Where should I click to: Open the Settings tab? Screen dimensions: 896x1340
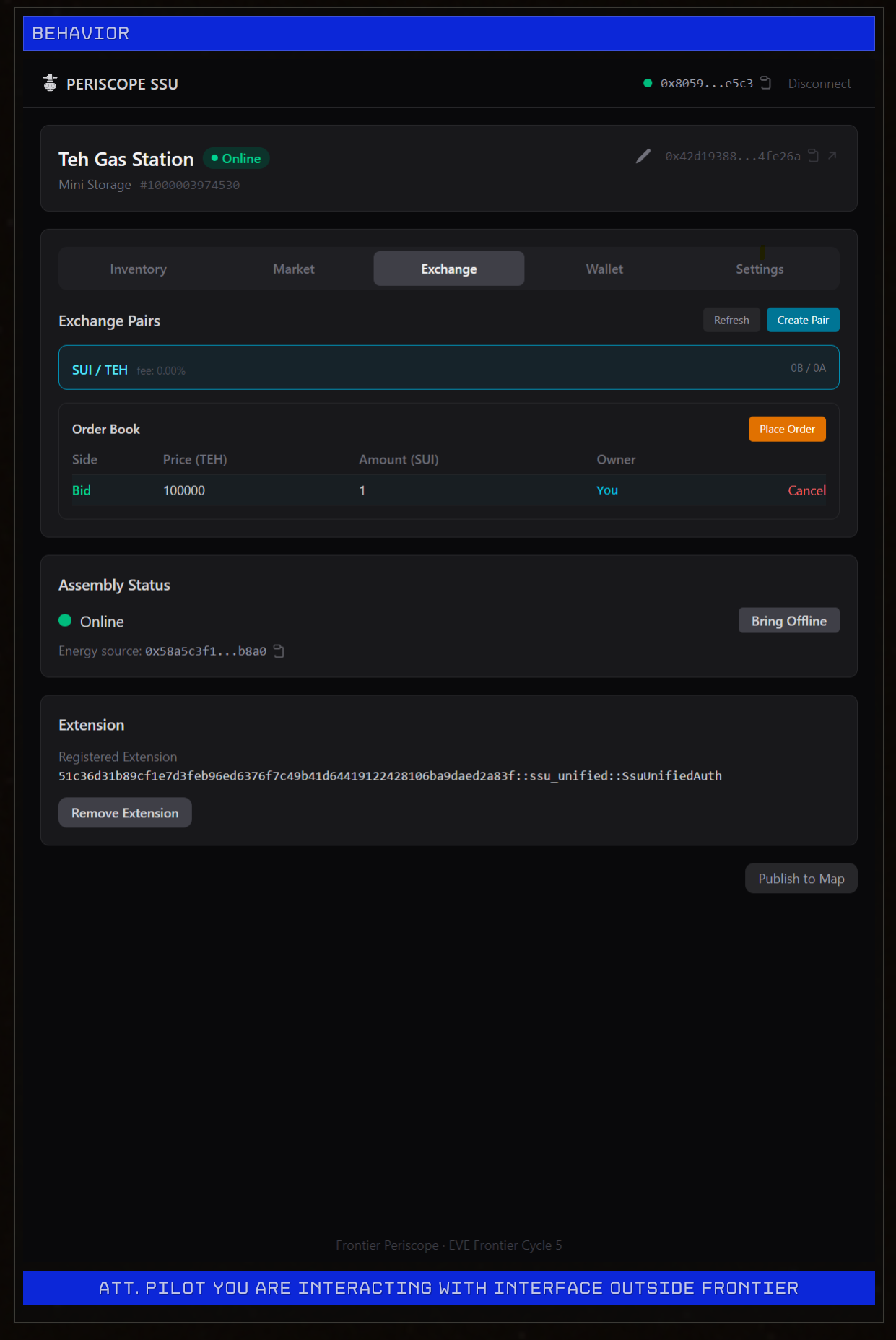click(x=760, y=269)
